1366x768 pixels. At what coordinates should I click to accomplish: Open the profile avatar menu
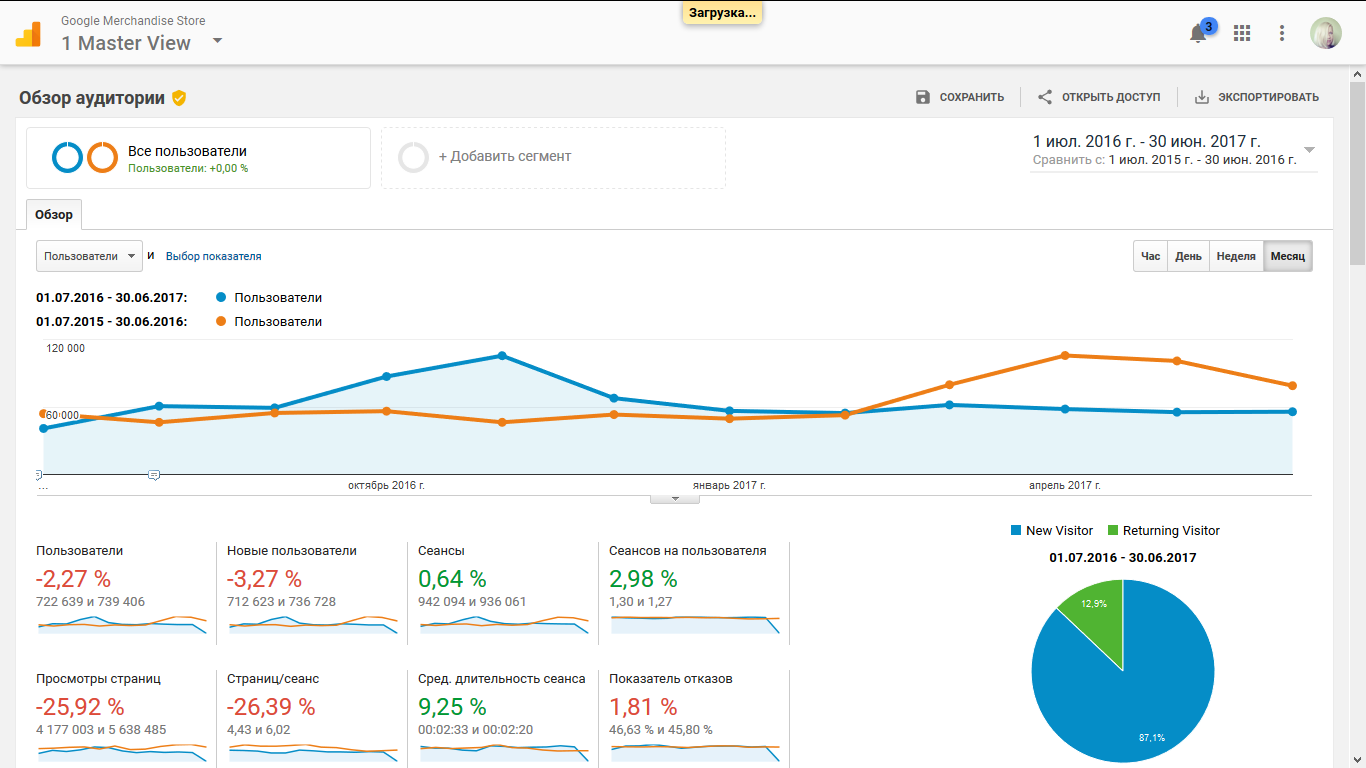point(1326,33)
